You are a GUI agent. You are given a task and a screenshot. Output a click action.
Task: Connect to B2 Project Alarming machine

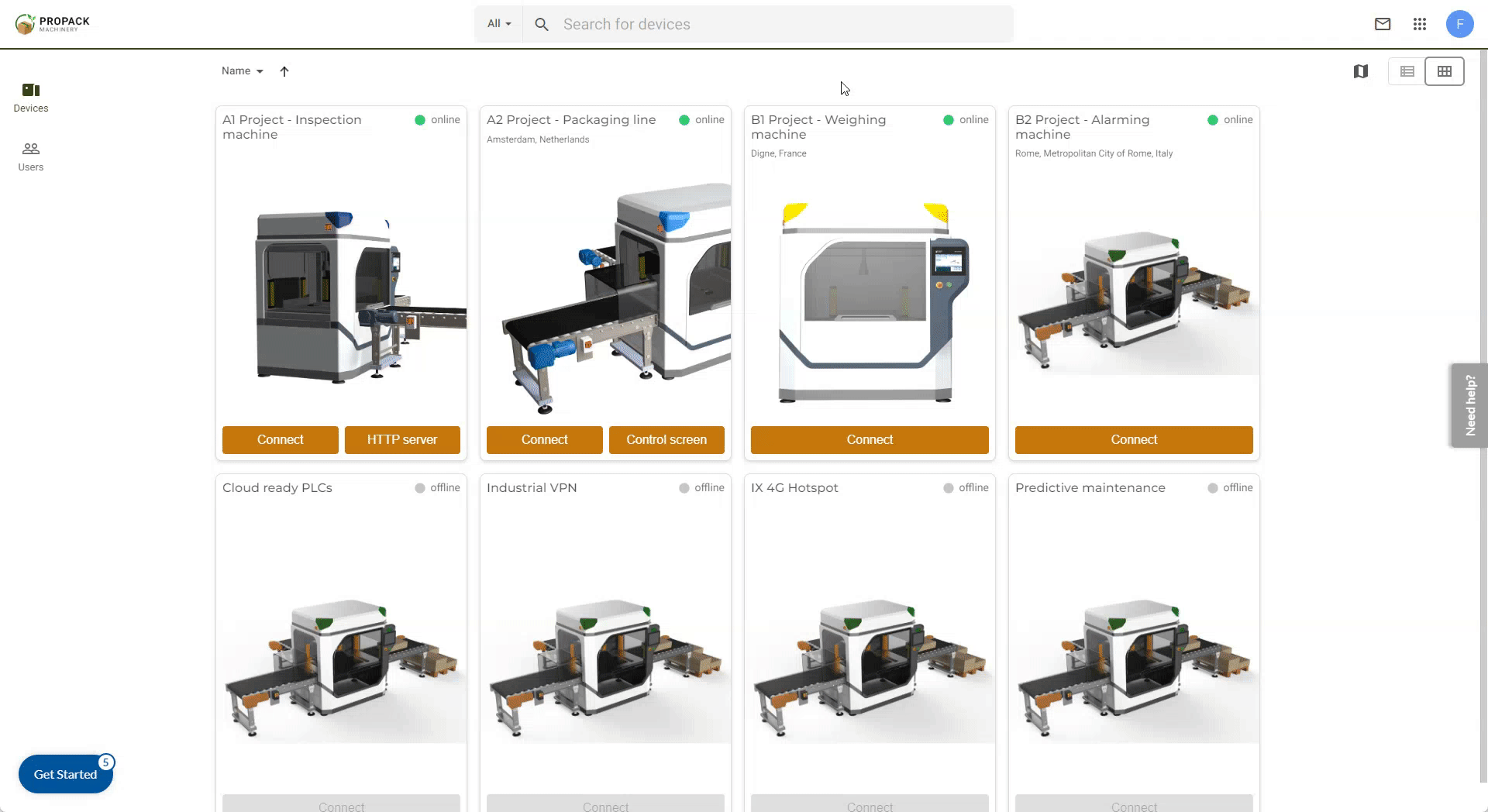pyautogui.click(x=1134, y=439)
